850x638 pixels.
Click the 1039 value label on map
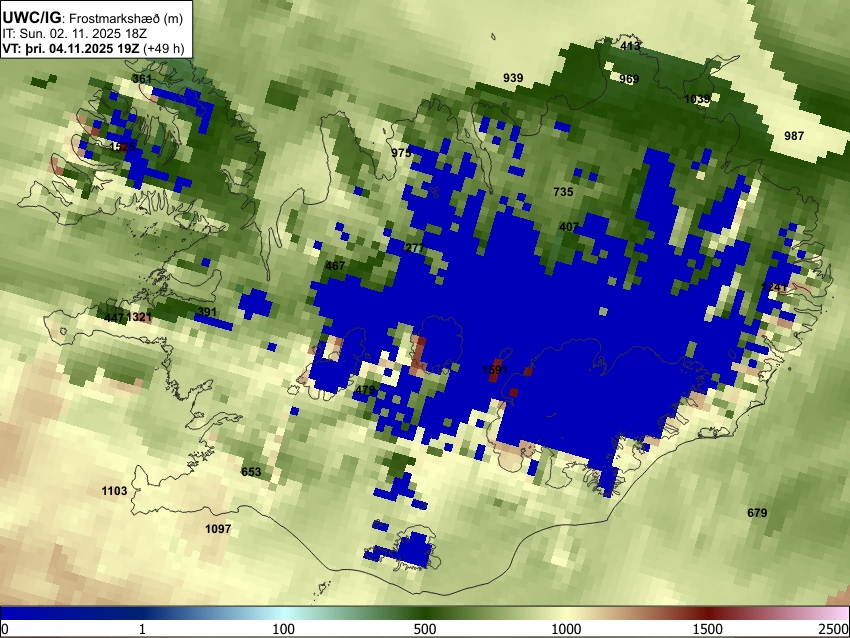click(697, 99)
